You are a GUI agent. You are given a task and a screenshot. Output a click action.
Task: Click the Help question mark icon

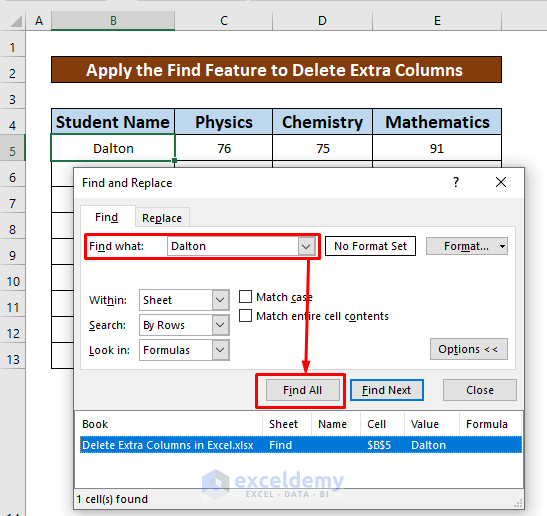456,182
